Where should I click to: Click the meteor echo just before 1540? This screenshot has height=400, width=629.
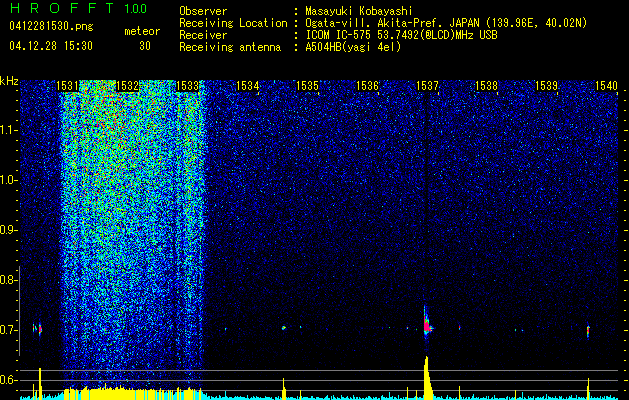(x=588, y=331)
